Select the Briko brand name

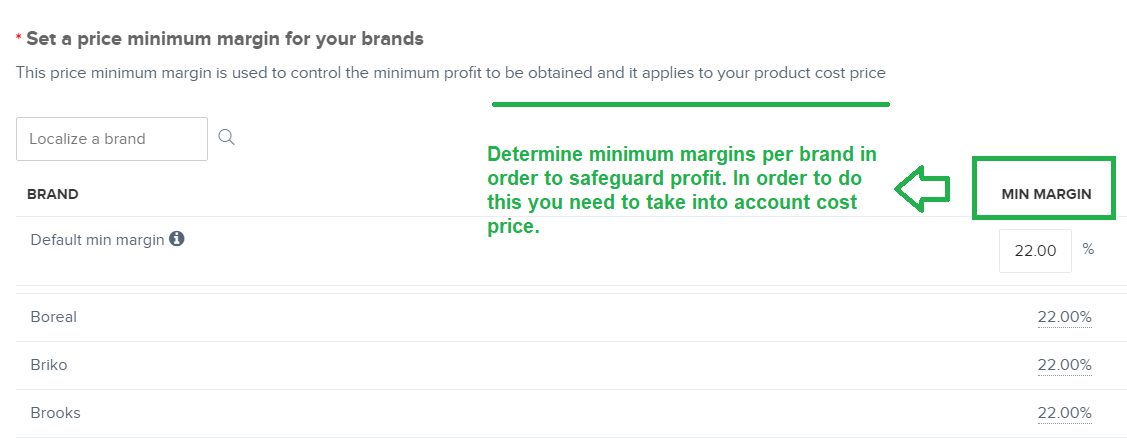(x=49, y=365)
